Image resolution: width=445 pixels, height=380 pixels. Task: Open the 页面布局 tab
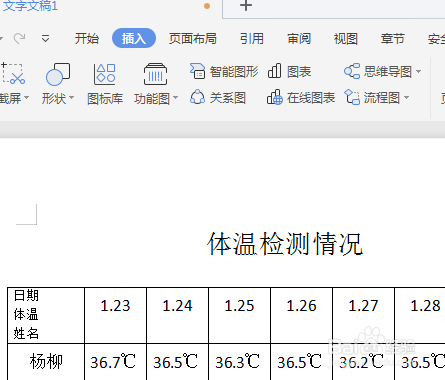(193, 39)
